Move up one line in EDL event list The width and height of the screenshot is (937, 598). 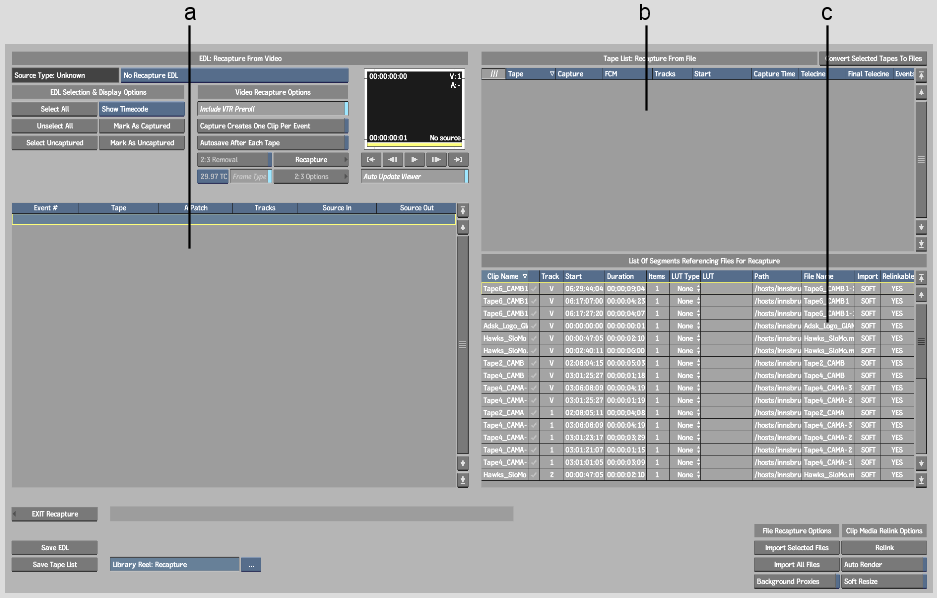click(463, 228)
